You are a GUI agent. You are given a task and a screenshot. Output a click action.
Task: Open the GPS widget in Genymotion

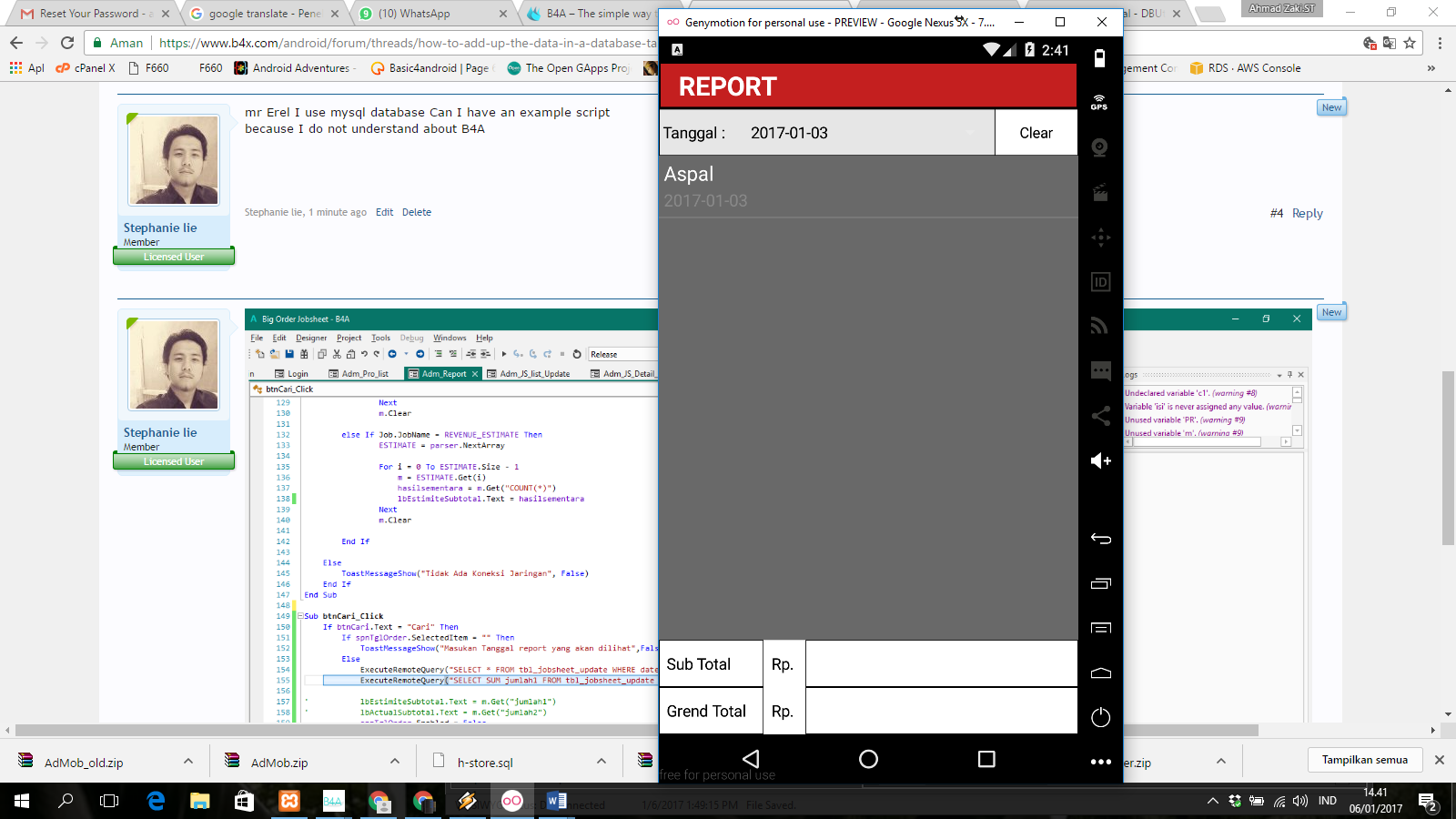point(1099,102)
